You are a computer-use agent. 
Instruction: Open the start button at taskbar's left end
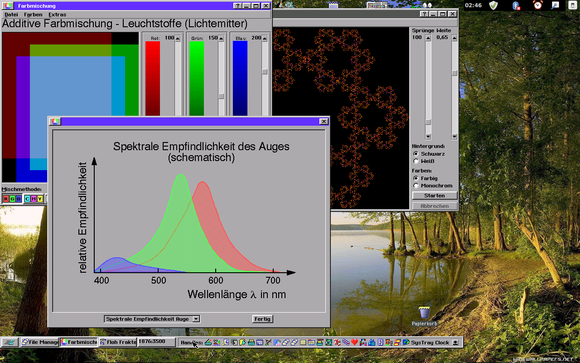click(x=10, y=342)
